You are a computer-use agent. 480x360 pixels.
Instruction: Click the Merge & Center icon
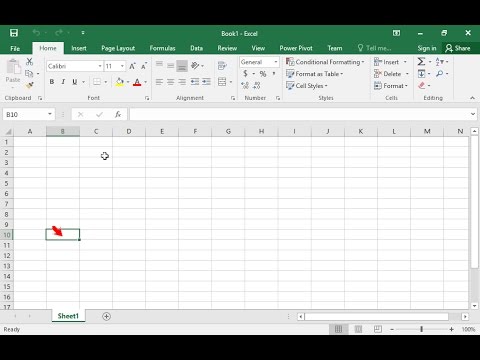(x=222, y=82)
